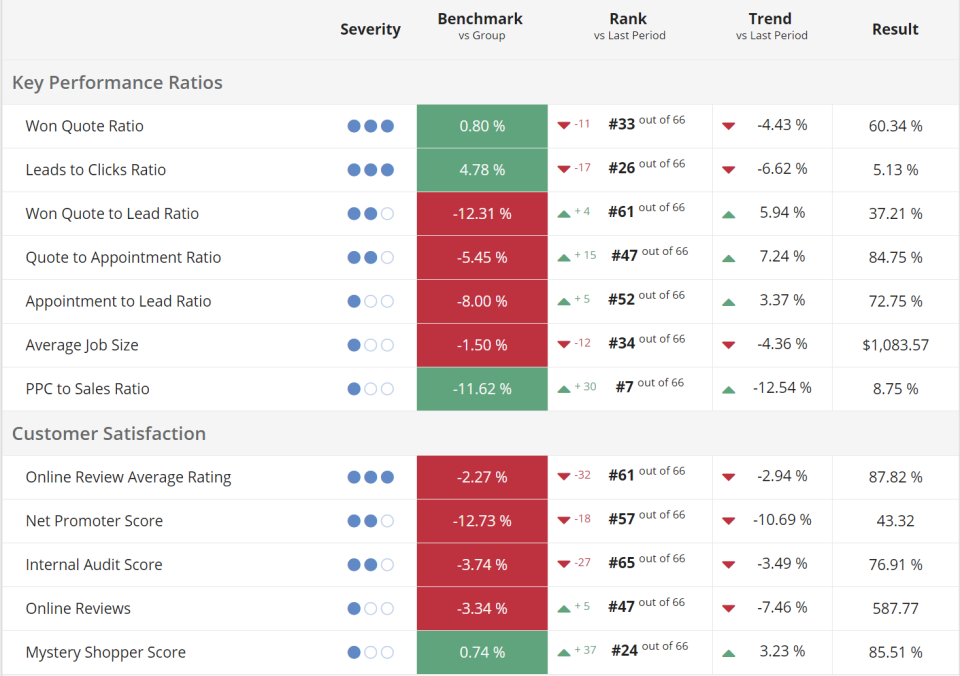This screenshot has height=676, width=960.
Task: Click the Mystery Shopper Score label
Action: coord(105,652)
